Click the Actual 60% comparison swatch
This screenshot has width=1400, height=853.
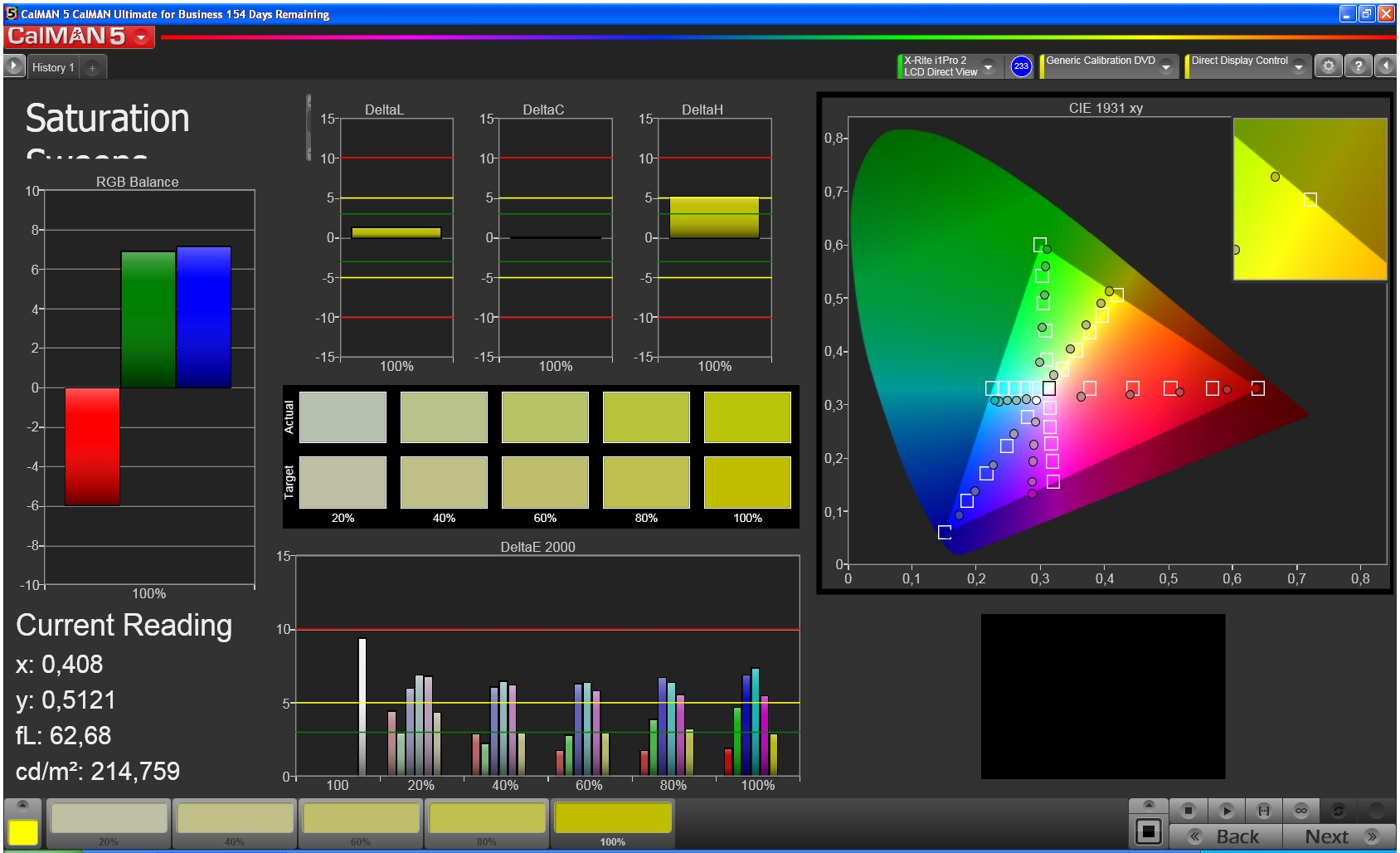click(545, 417)
